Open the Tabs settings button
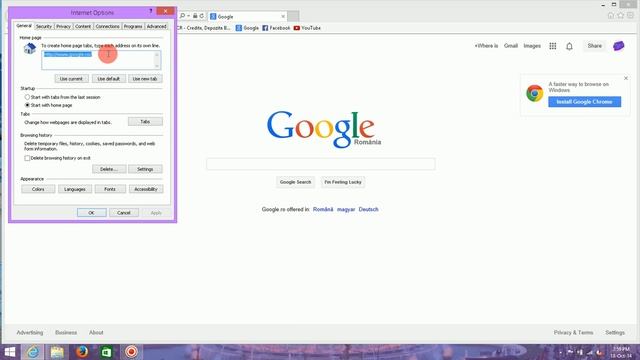 click(x=145, y=122)
